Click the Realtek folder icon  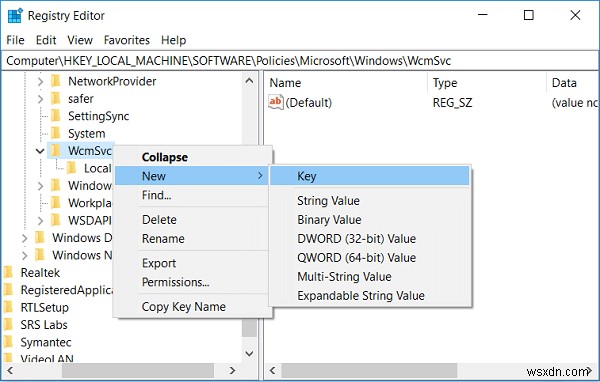[x=8, y=273]
